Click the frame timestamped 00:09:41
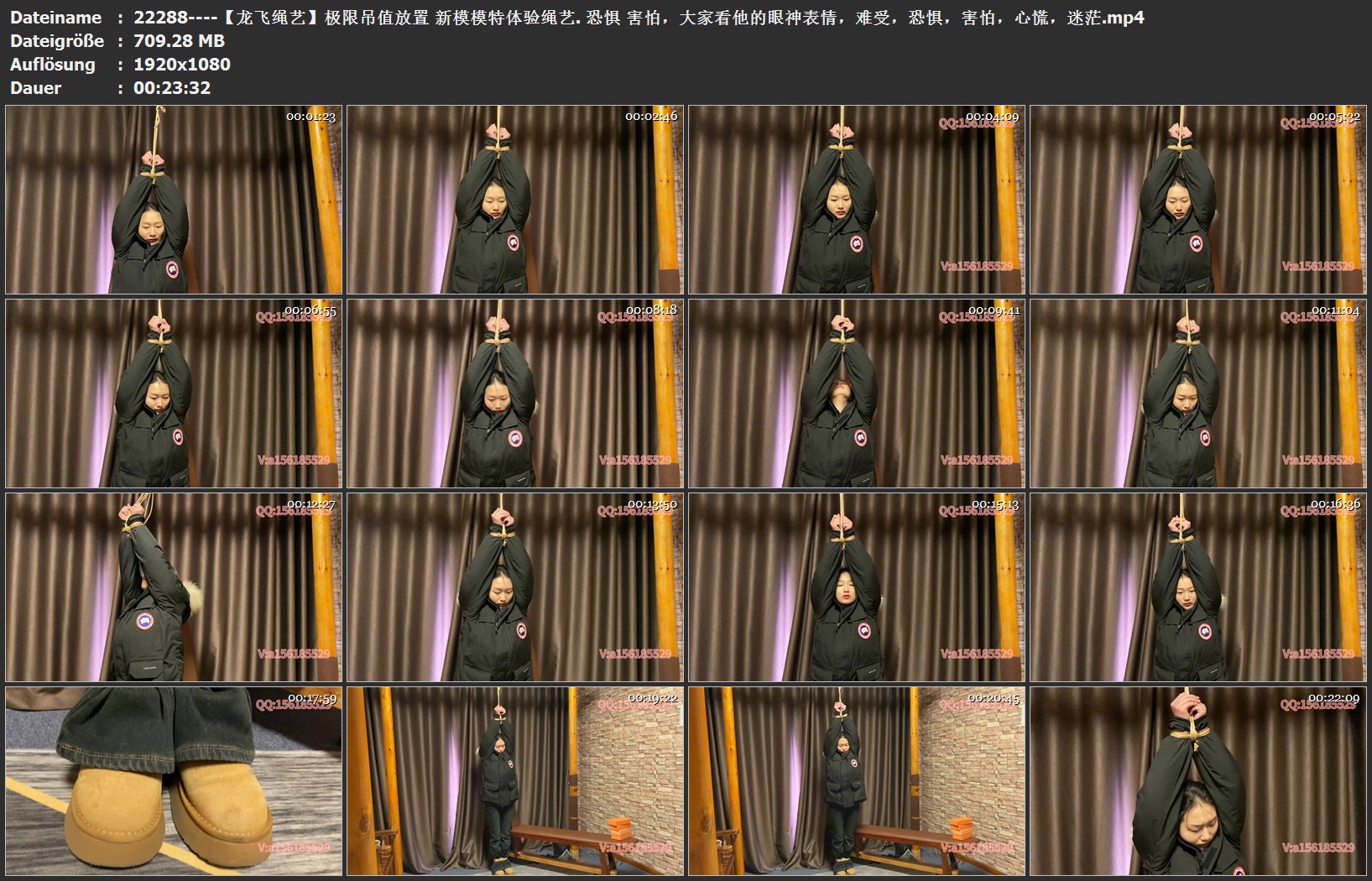The height and width of the screenshot is (881, 1372). point(857,394)
